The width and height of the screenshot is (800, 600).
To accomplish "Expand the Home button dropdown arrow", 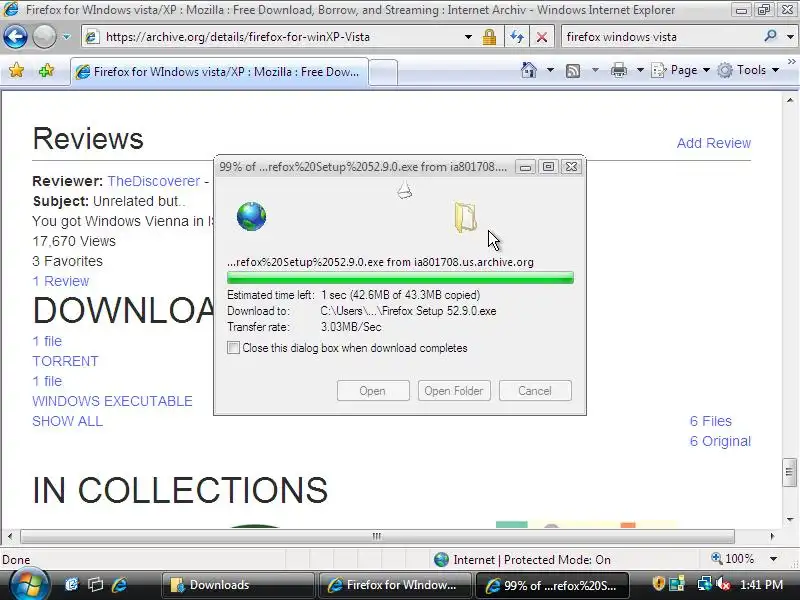I will 550,70.
